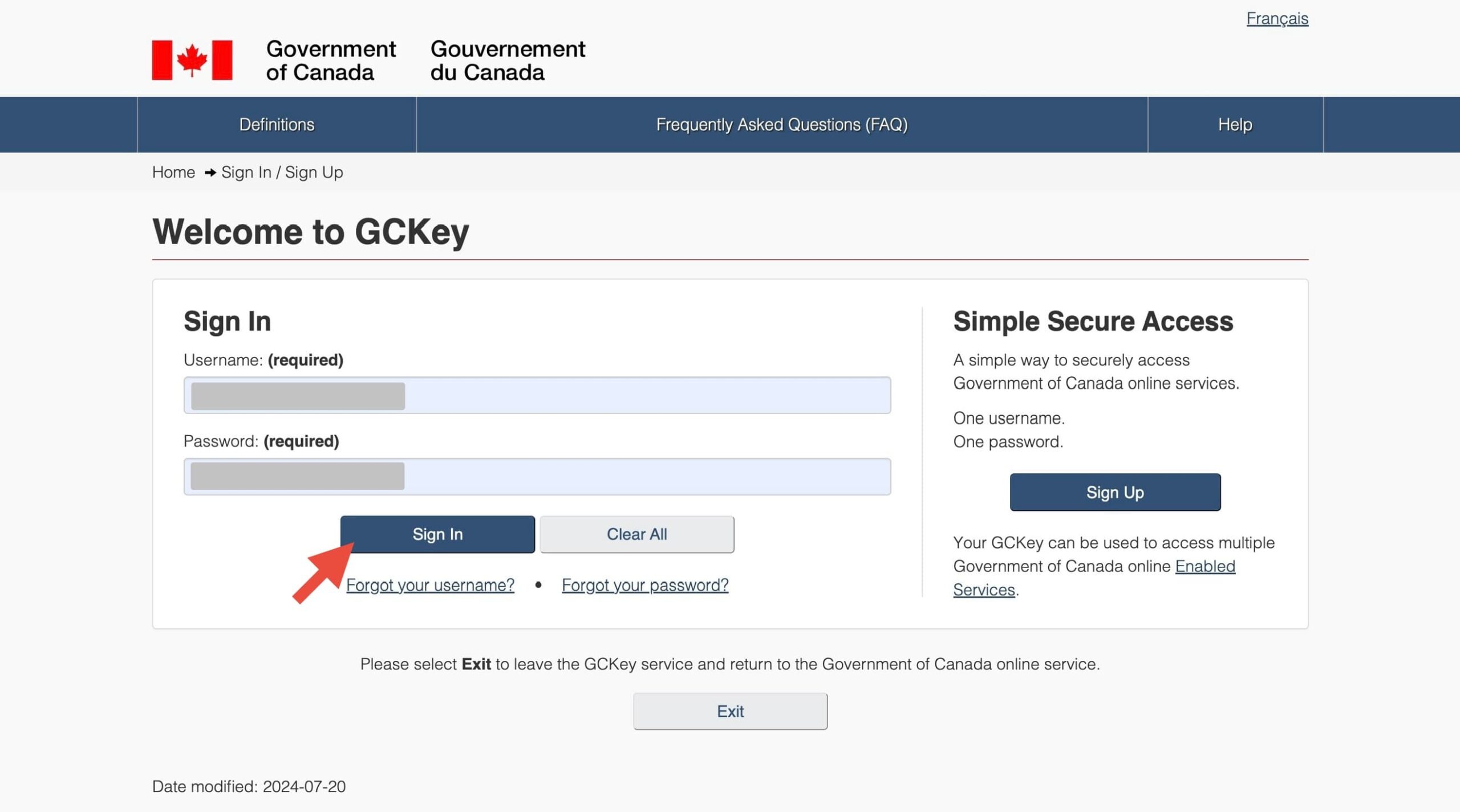Open Forgot your password link

tap(644, 585)
